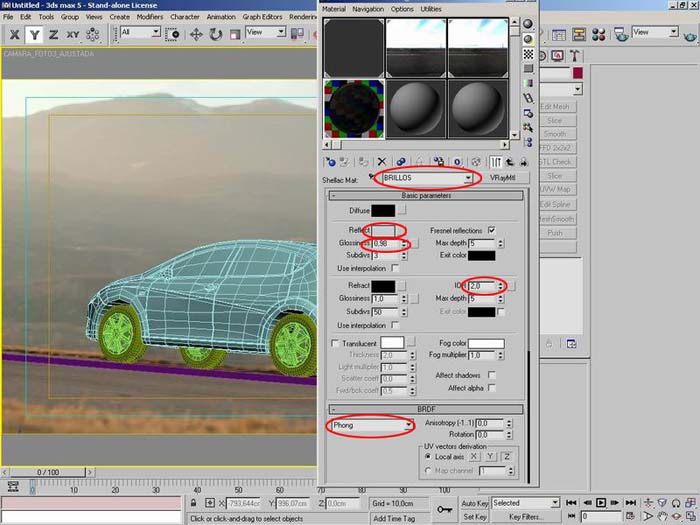Open the Phong BRDF type dropdown
700x525 pixels.
tap(408, 425)
